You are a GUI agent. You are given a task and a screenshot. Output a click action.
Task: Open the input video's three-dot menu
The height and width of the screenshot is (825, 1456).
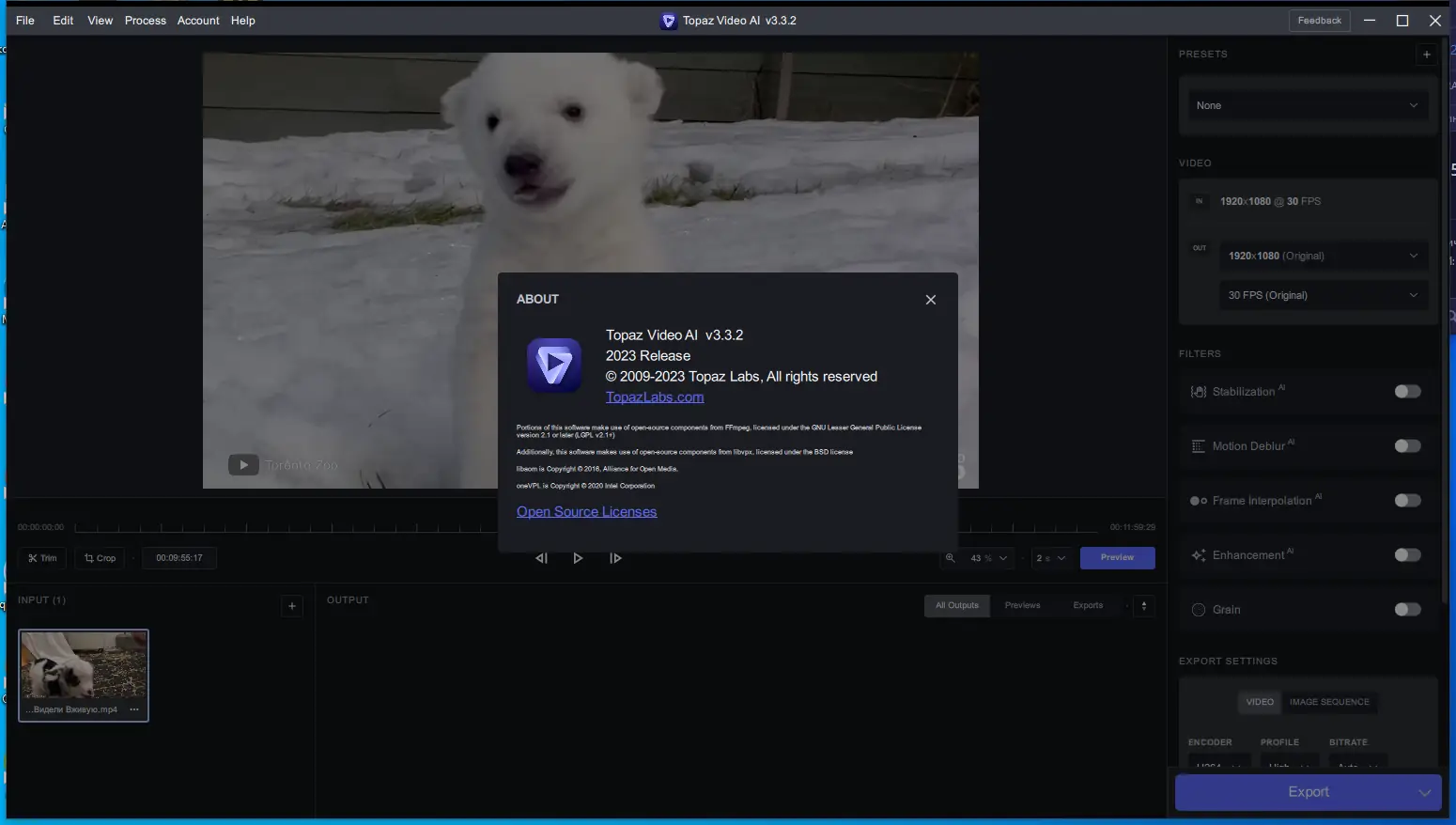pyautogui.click(x=134, y=709)
